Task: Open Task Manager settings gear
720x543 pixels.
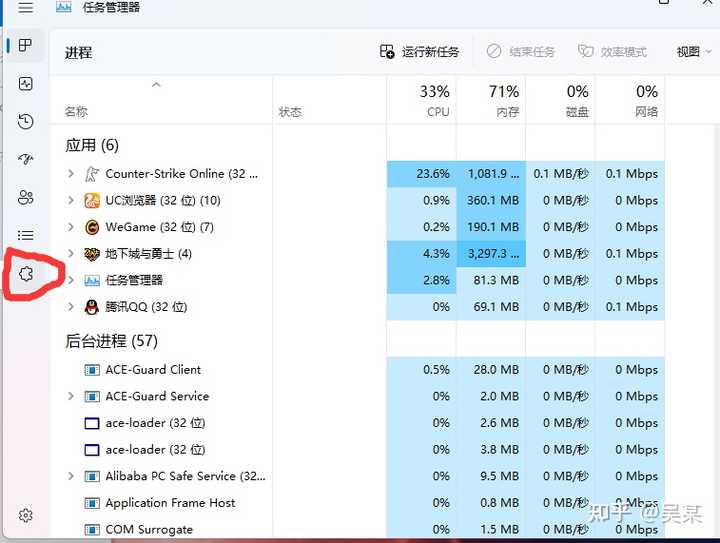Action: pyautogui.click(x=26, y=515)
